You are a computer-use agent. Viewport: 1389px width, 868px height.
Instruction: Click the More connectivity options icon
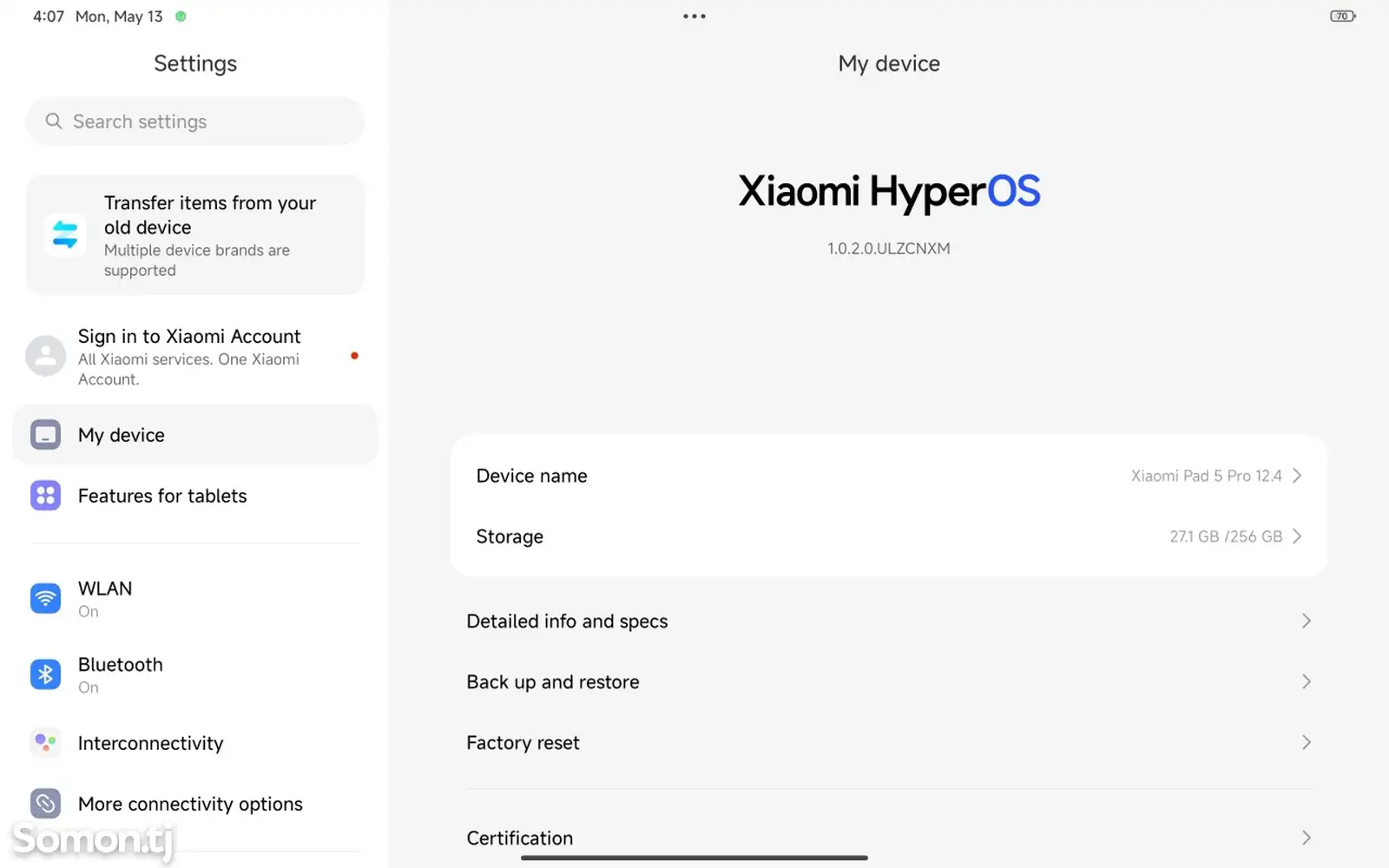tap(45, 804)
